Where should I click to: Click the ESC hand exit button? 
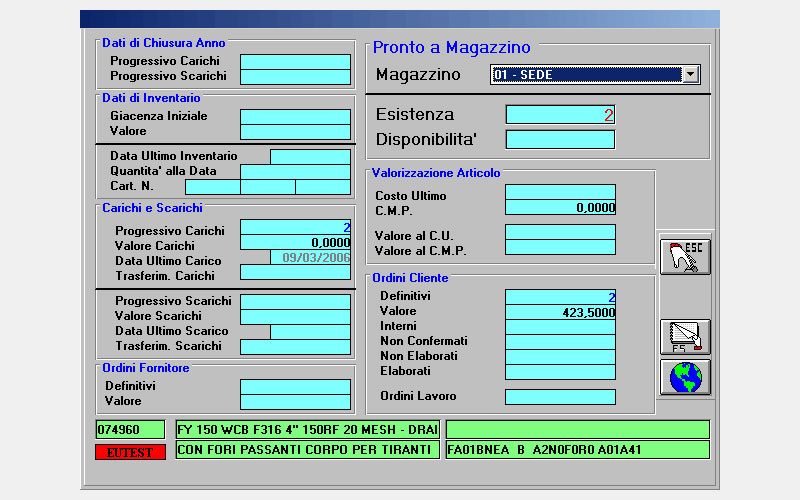click(x=685, y=257)
